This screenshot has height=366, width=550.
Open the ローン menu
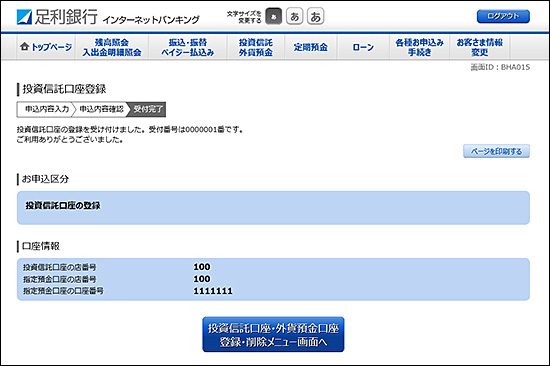(x=363, y=47)
